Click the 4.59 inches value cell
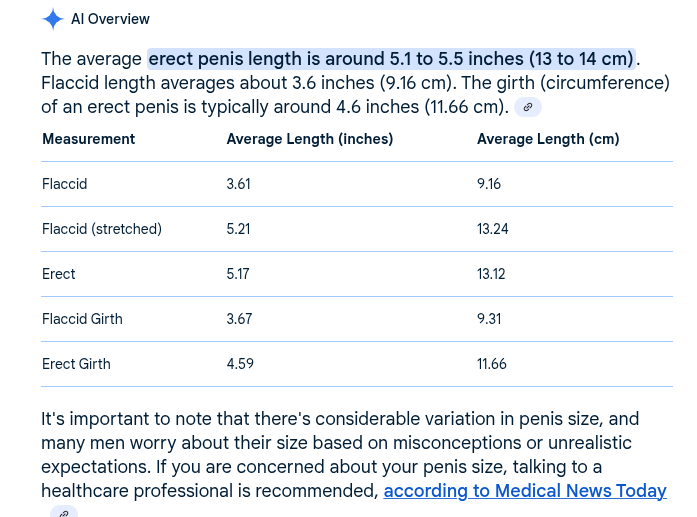 tap(240, 364)
